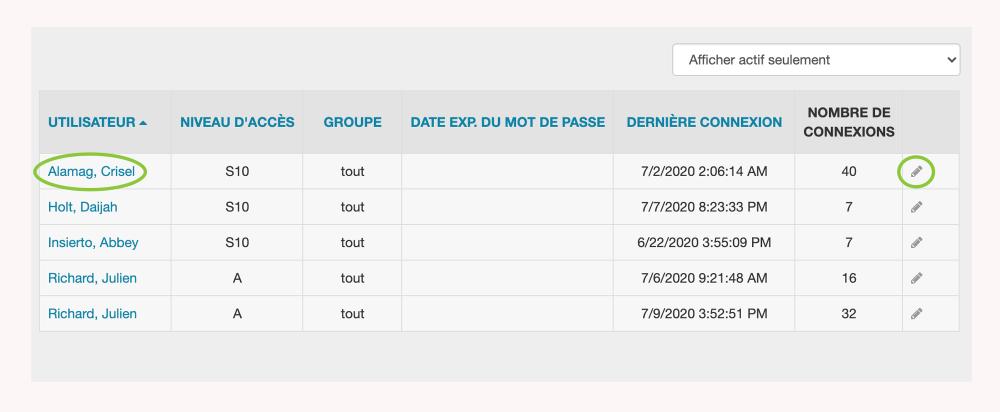
Task: Click the edit pencil for Holt, Daijah
Action: tap(916, 207)
